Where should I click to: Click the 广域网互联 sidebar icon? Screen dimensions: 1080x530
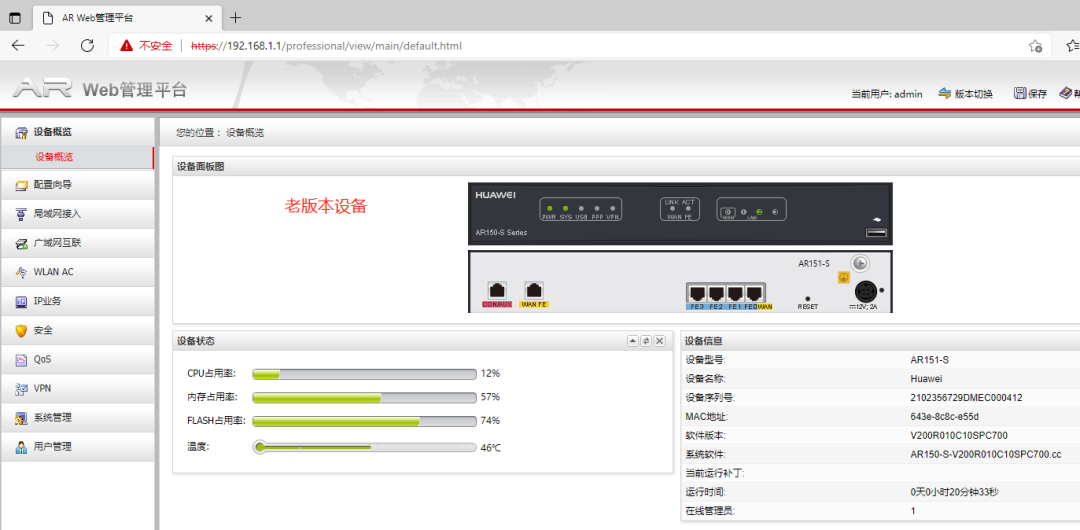coord(21,243)
